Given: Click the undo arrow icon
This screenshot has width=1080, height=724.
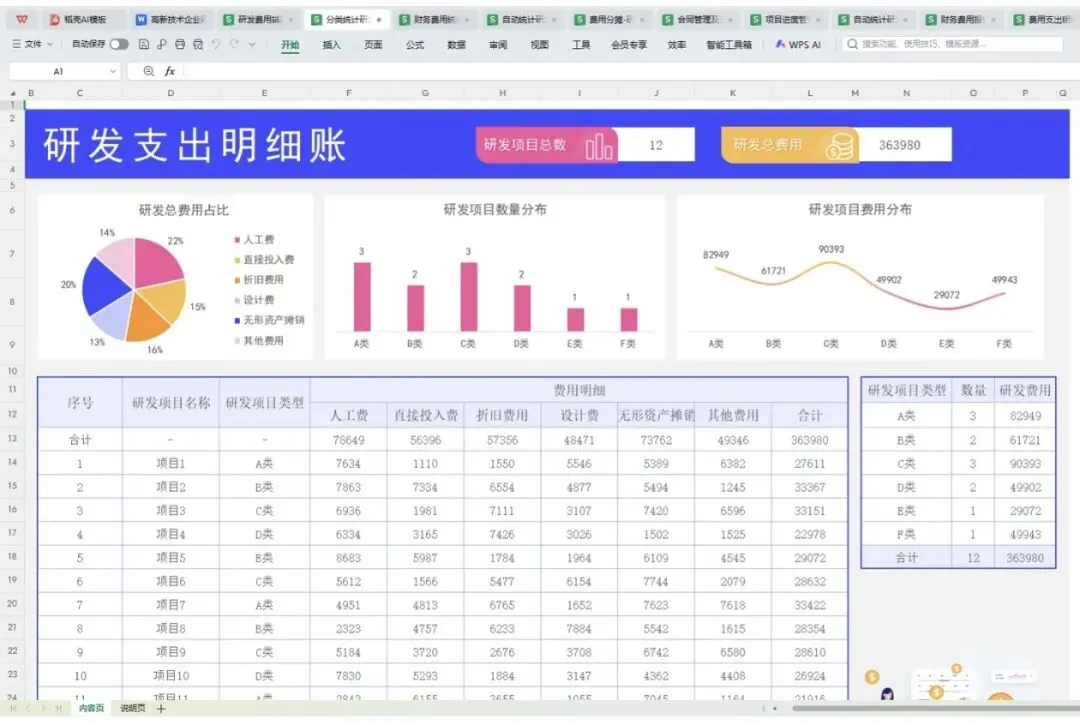Looking at the screenshot, I should tap(216, 44).
